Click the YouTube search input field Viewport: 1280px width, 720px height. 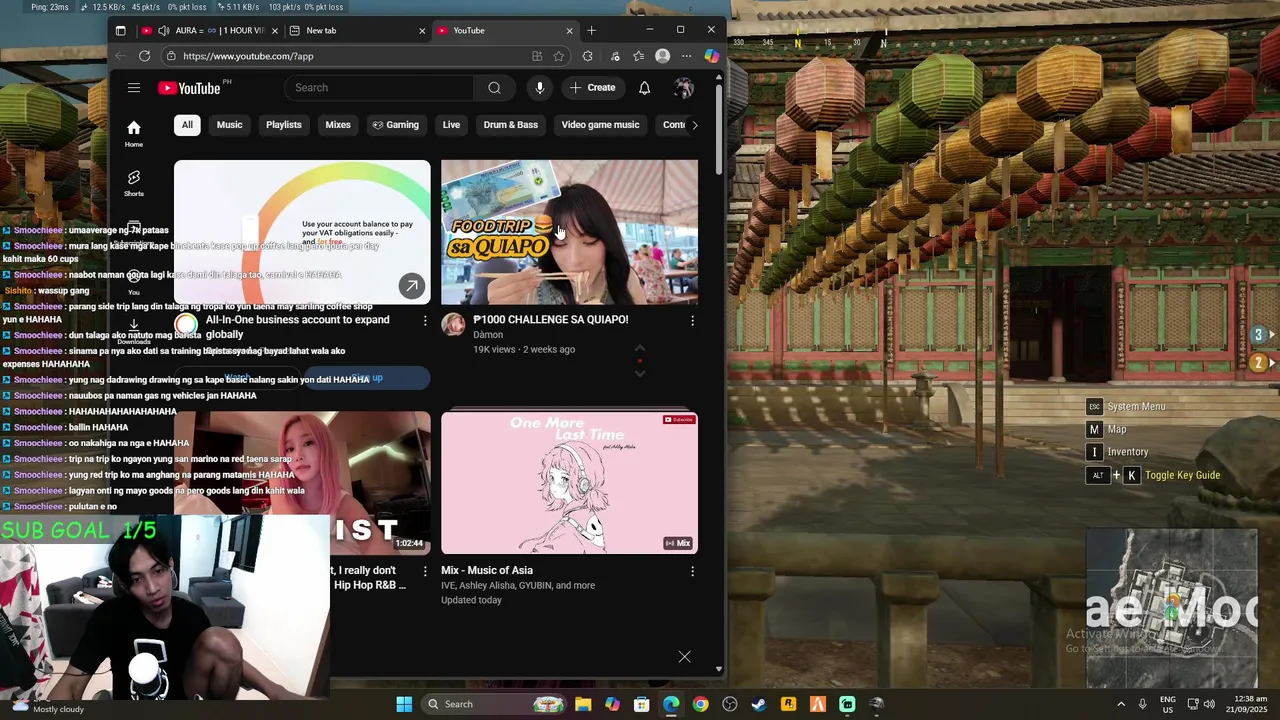[x=380, y=88]
